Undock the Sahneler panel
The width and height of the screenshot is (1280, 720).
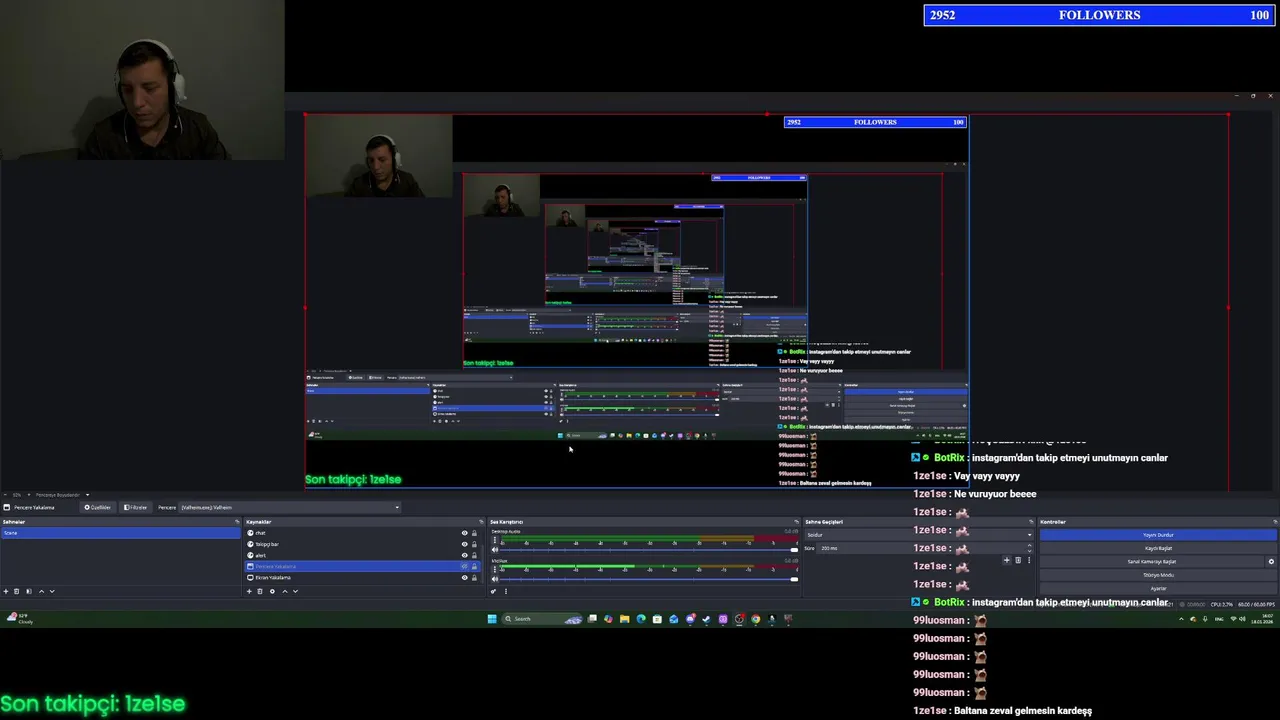pyautogui.click(x=237, y=522)
